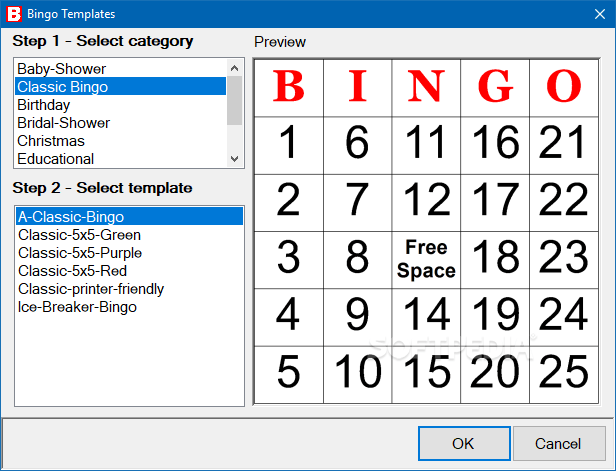This screenshot has width=616, height=471.
Task: Click the Cancel button
Action: pos(559,444)
